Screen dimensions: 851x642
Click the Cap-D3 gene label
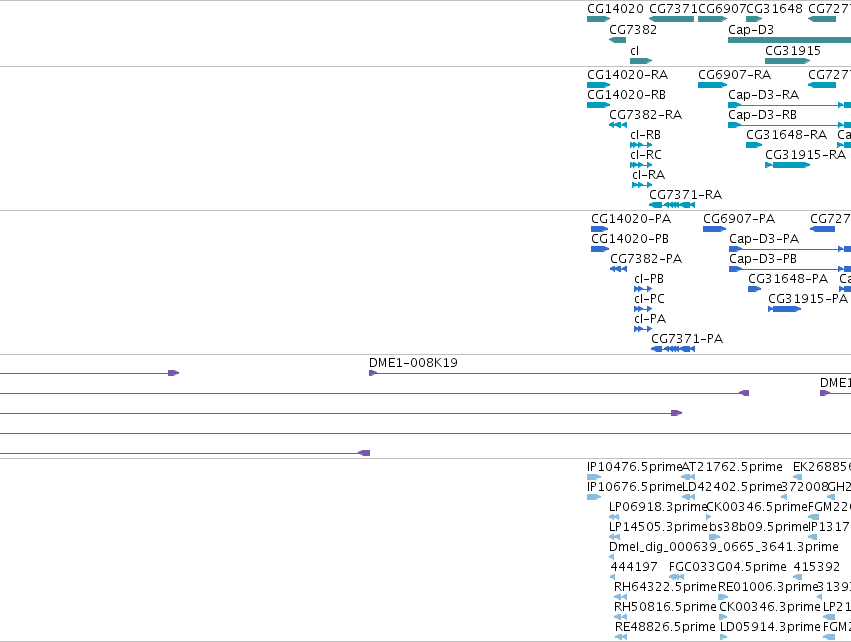pyautogui.click(x=751, y=30)
